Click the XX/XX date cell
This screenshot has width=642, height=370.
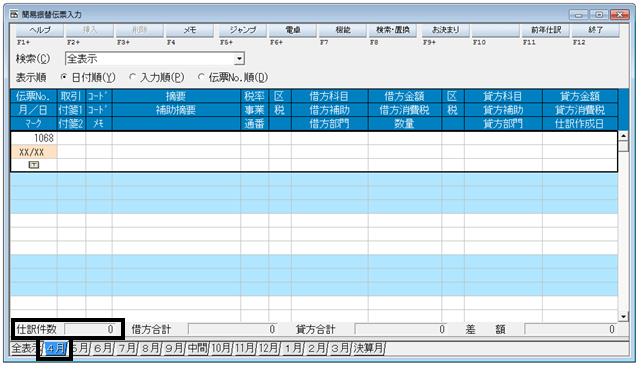34,152
